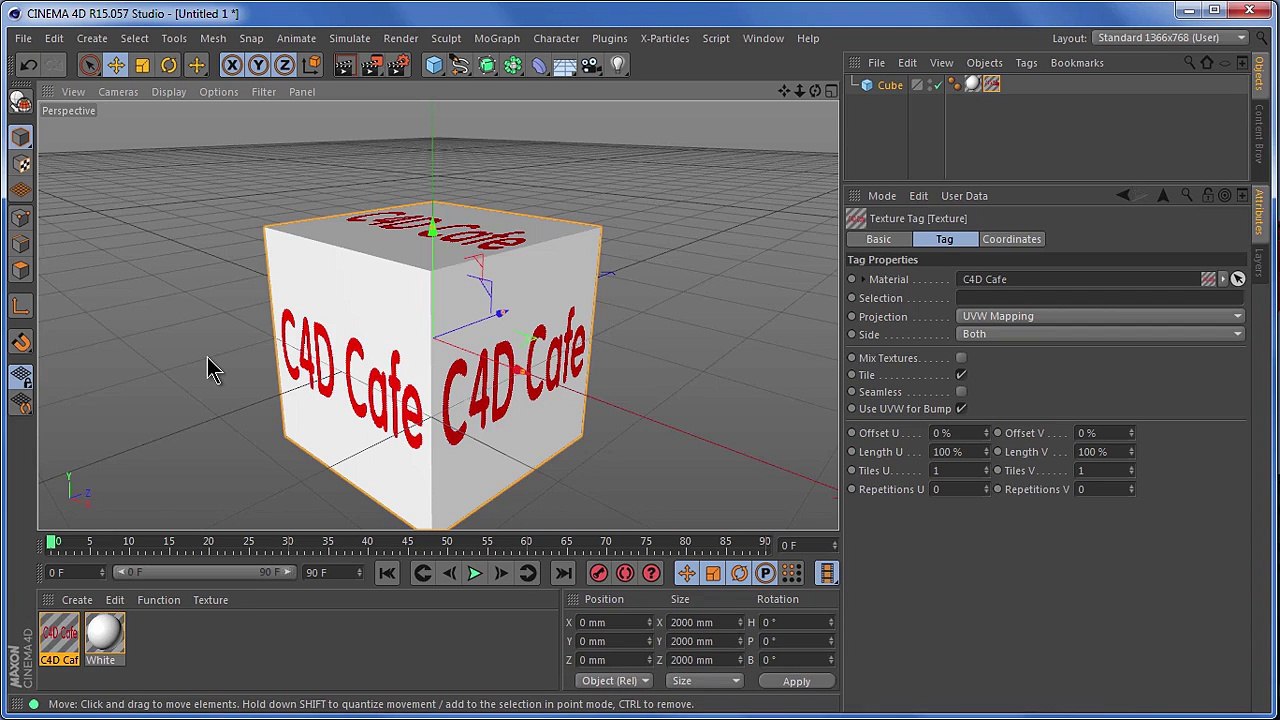Click Render View clapperboard icon
The width and height of the screenshot is (1280, 720).
tap(344, 65)
